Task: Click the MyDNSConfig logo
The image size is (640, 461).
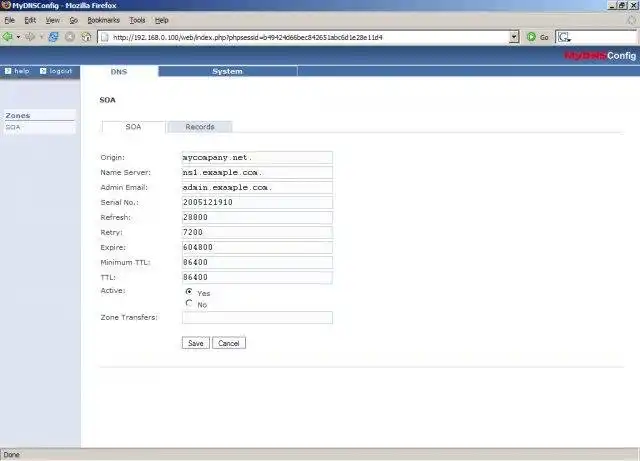Action: click(x=600, y=56)
